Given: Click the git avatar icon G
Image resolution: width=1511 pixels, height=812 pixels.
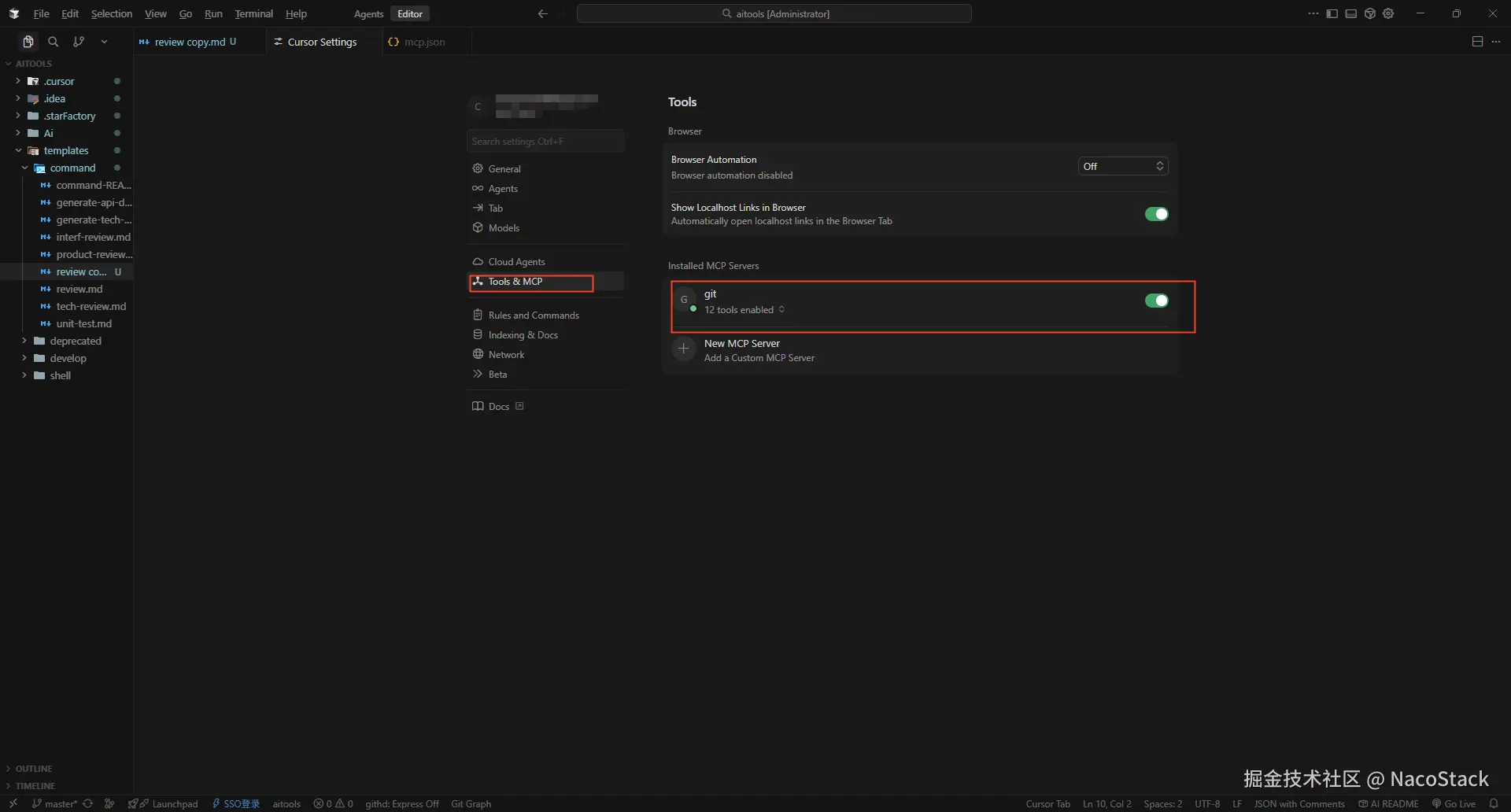Looking at the screenshot, I should (684, 300).
